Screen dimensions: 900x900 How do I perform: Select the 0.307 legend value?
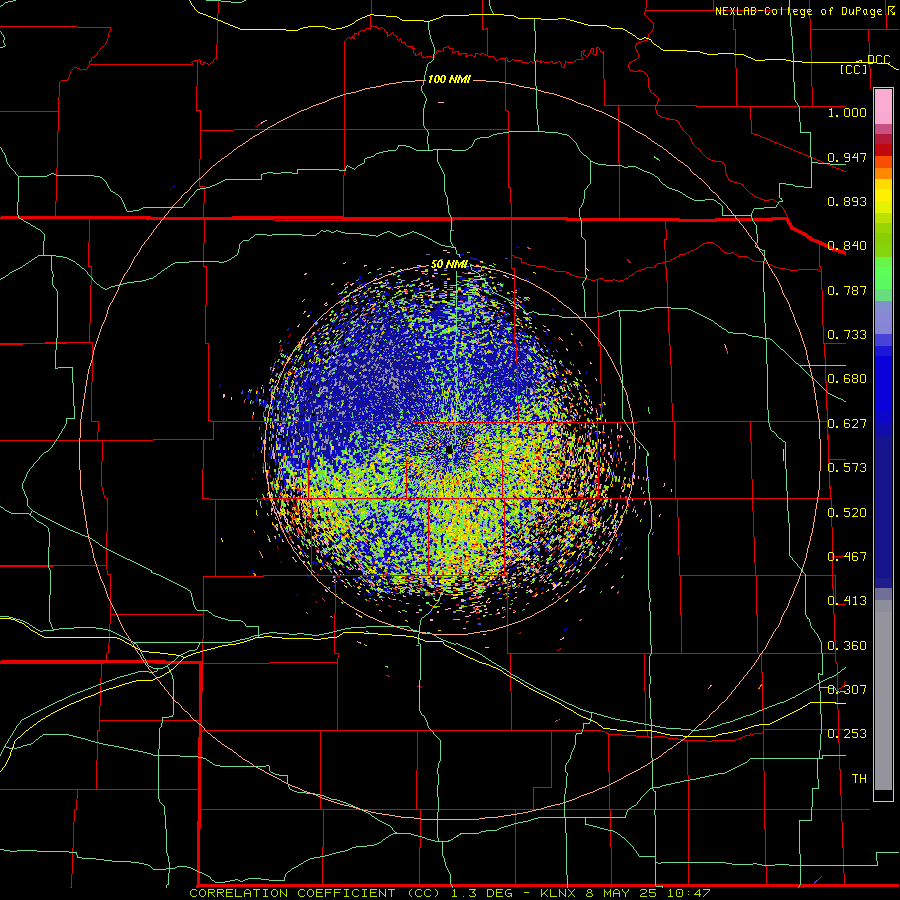coord(847,689)
